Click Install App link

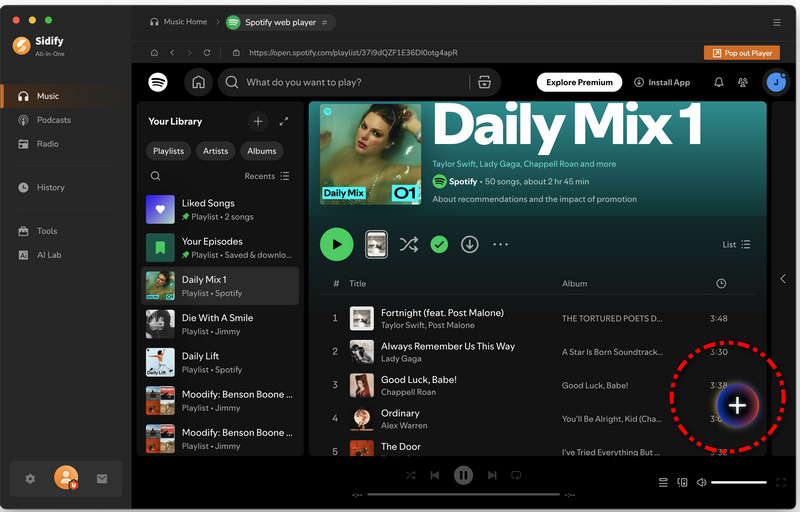(x=662, y=82)
